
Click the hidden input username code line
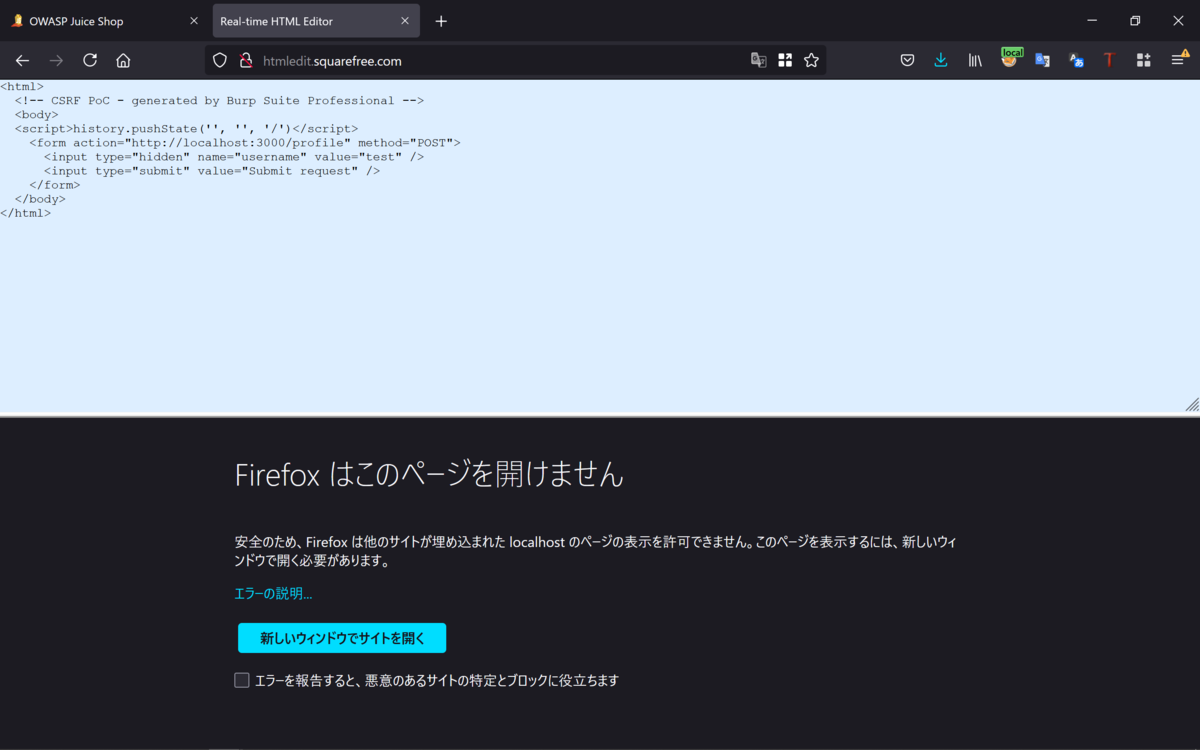pos(234,157)
